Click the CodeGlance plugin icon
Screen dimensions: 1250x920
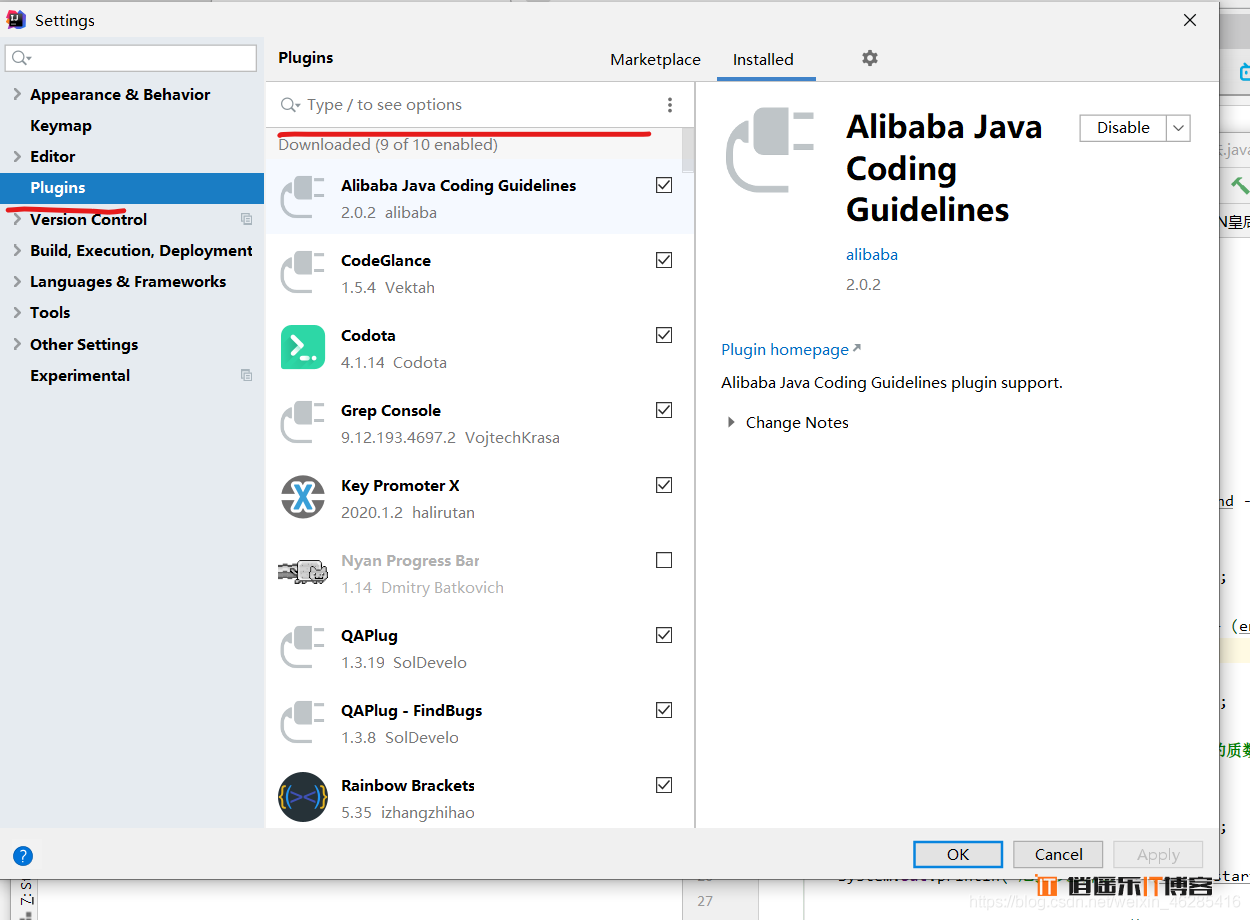303,272
